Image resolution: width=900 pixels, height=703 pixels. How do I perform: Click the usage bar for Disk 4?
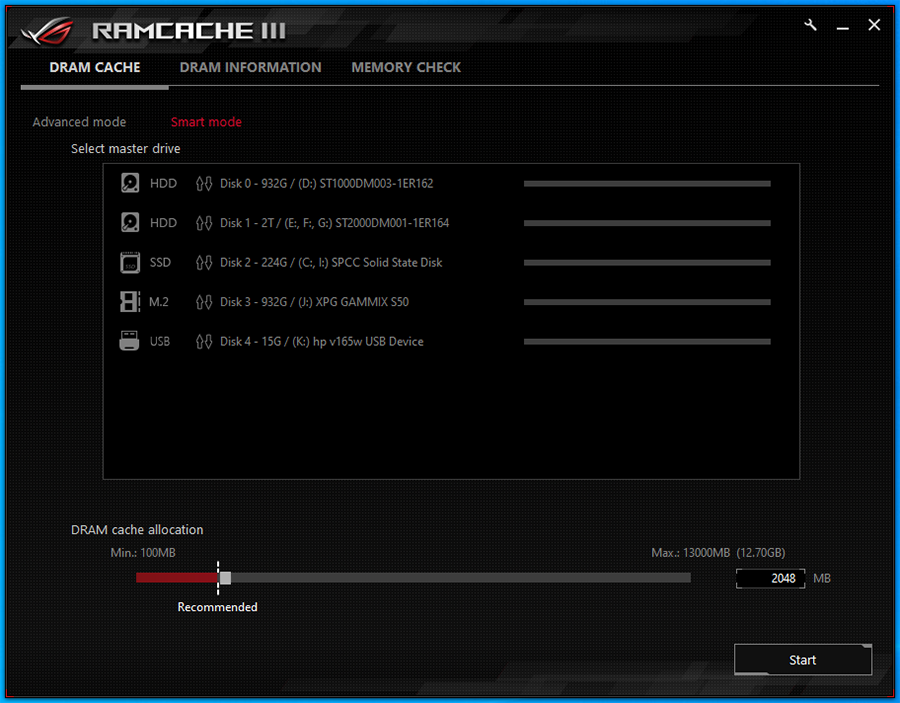tap(647, 341)
